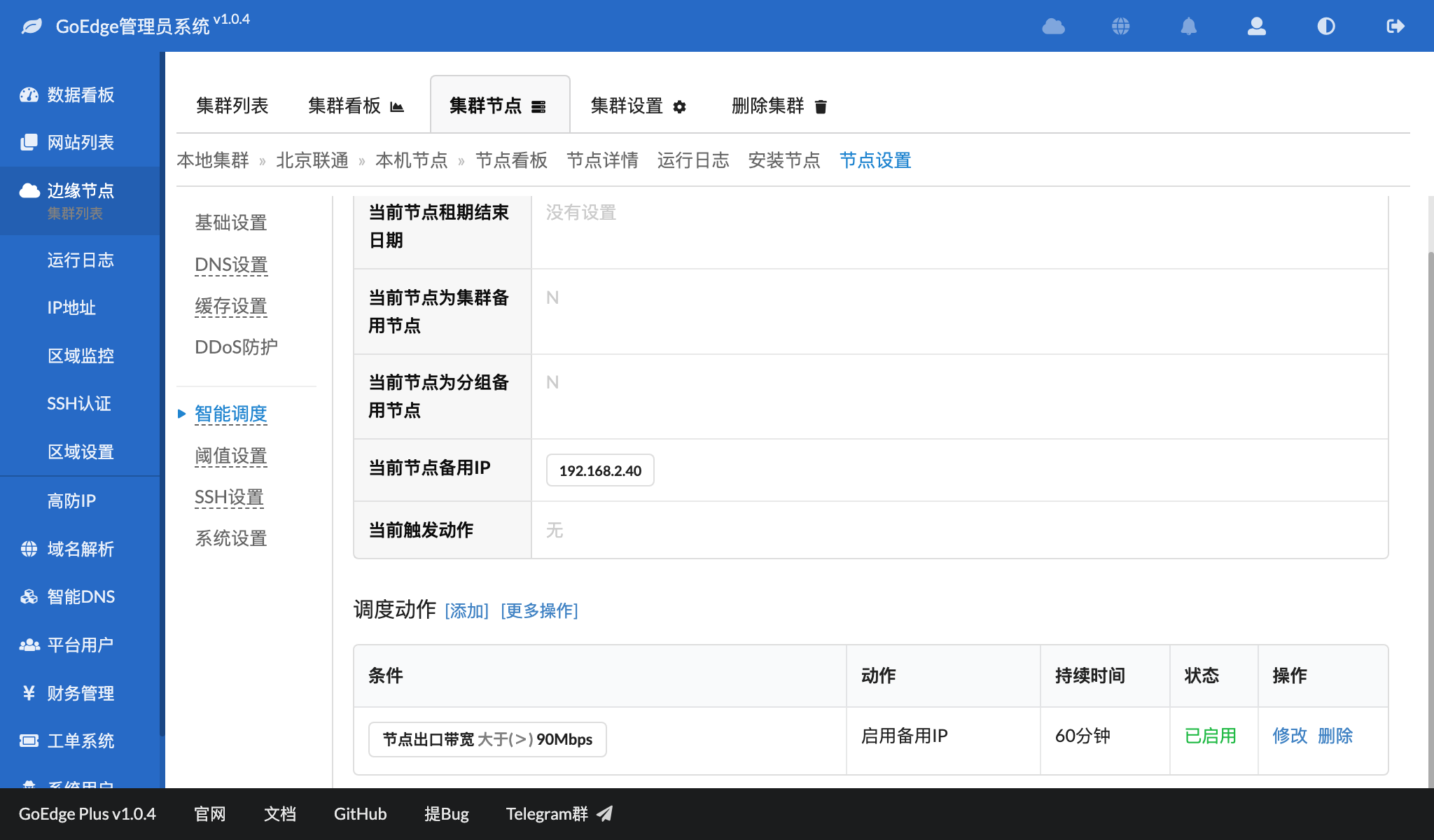
Task: Open the user profile icon
Action: point(1257,27)
